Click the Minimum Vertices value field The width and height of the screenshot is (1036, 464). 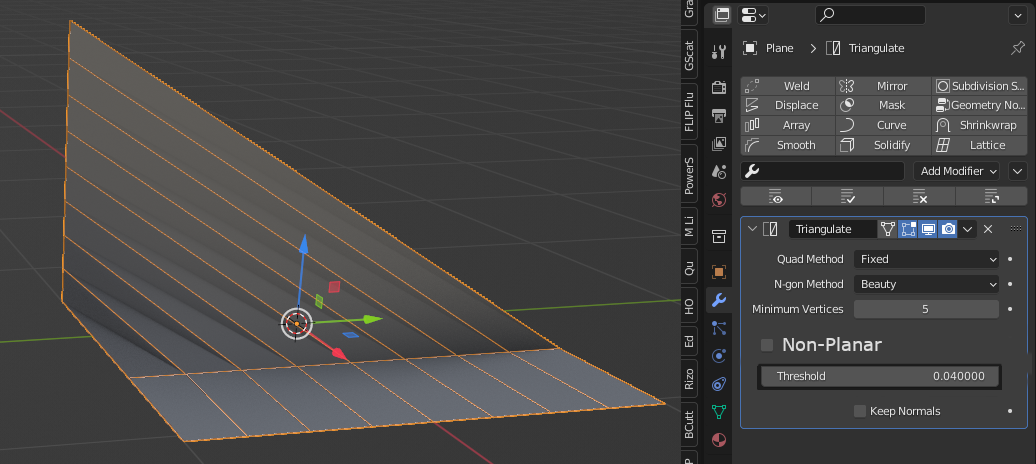pos(926,309)
